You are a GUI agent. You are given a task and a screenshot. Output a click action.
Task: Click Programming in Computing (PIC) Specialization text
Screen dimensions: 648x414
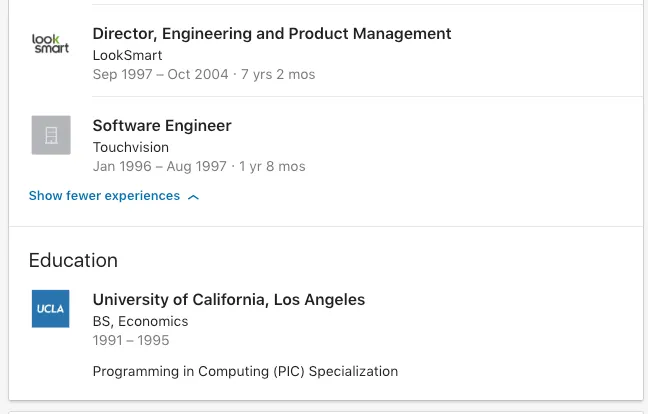(x=245, y=371)
